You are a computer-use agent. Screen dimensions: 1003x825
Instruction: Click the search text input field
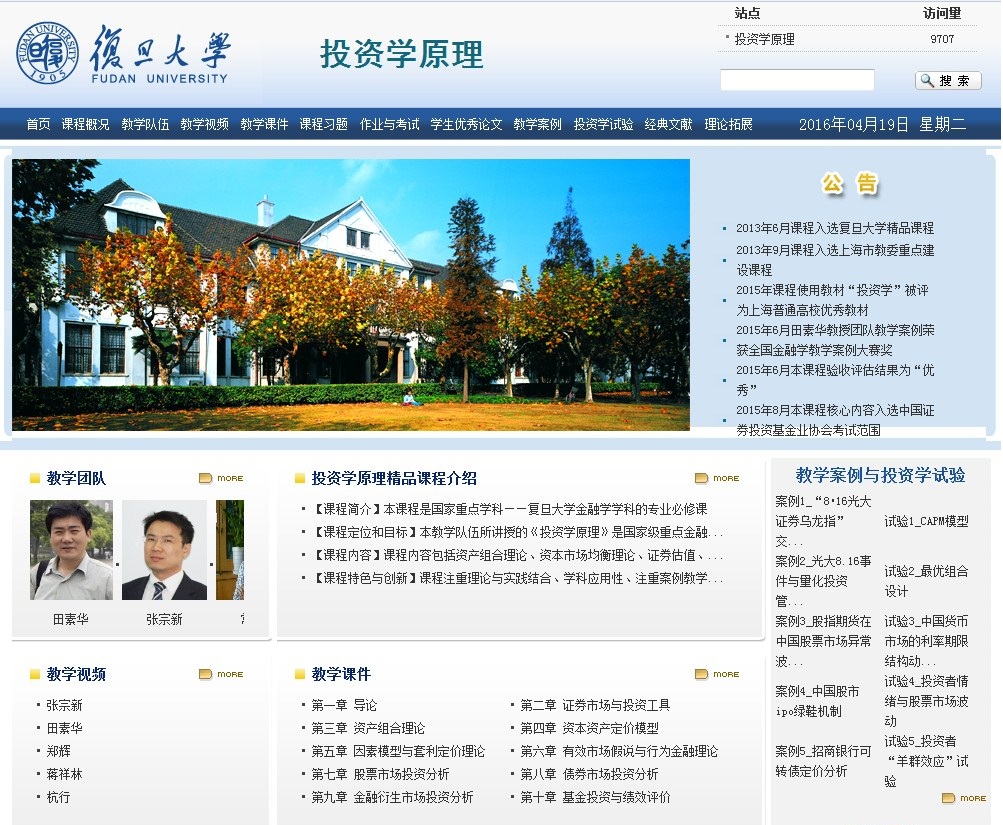point(797,80)
